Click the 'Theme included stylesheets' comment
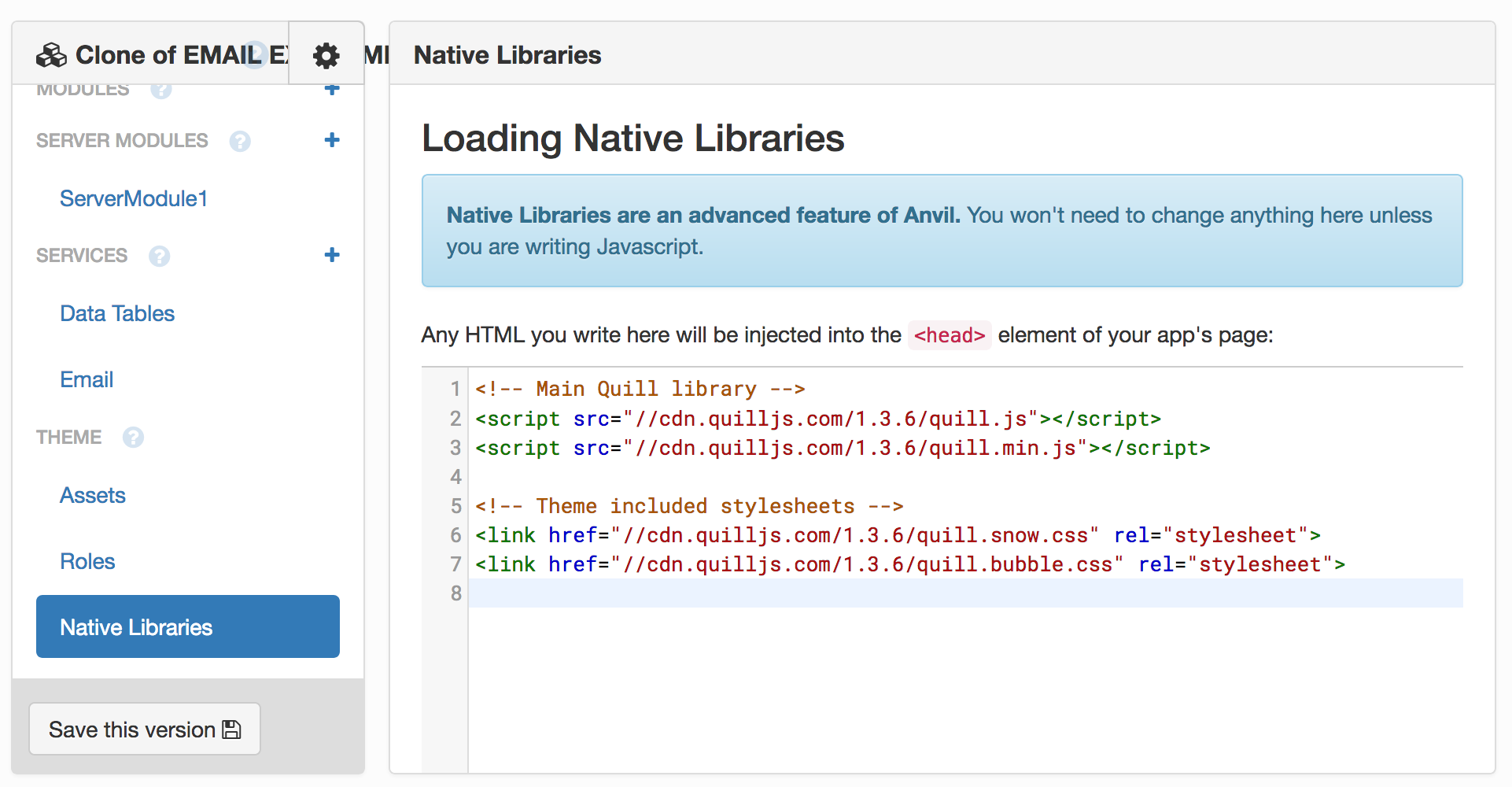This screenshot has width=1512, height=787. click(x=689, y=506)
